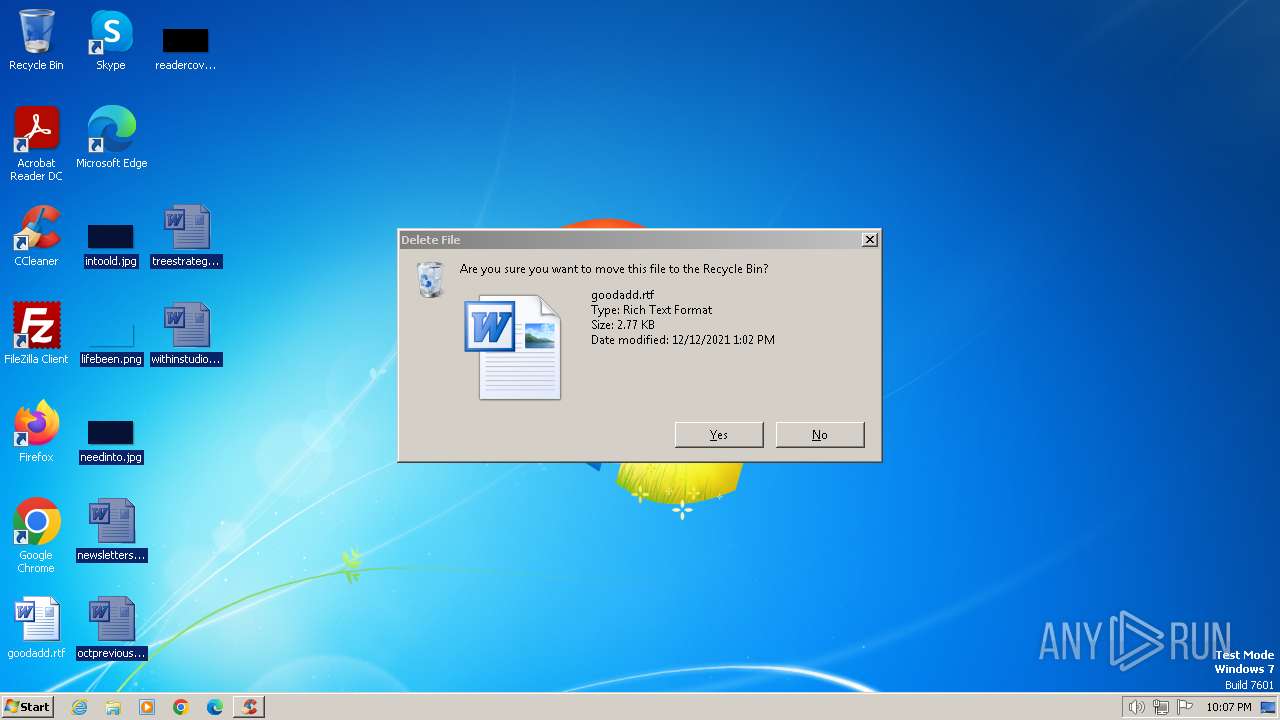The height and width of the screenshot is (720, 1280).
Task: Click the network status tray icon
Action: tap(1161, 707)
